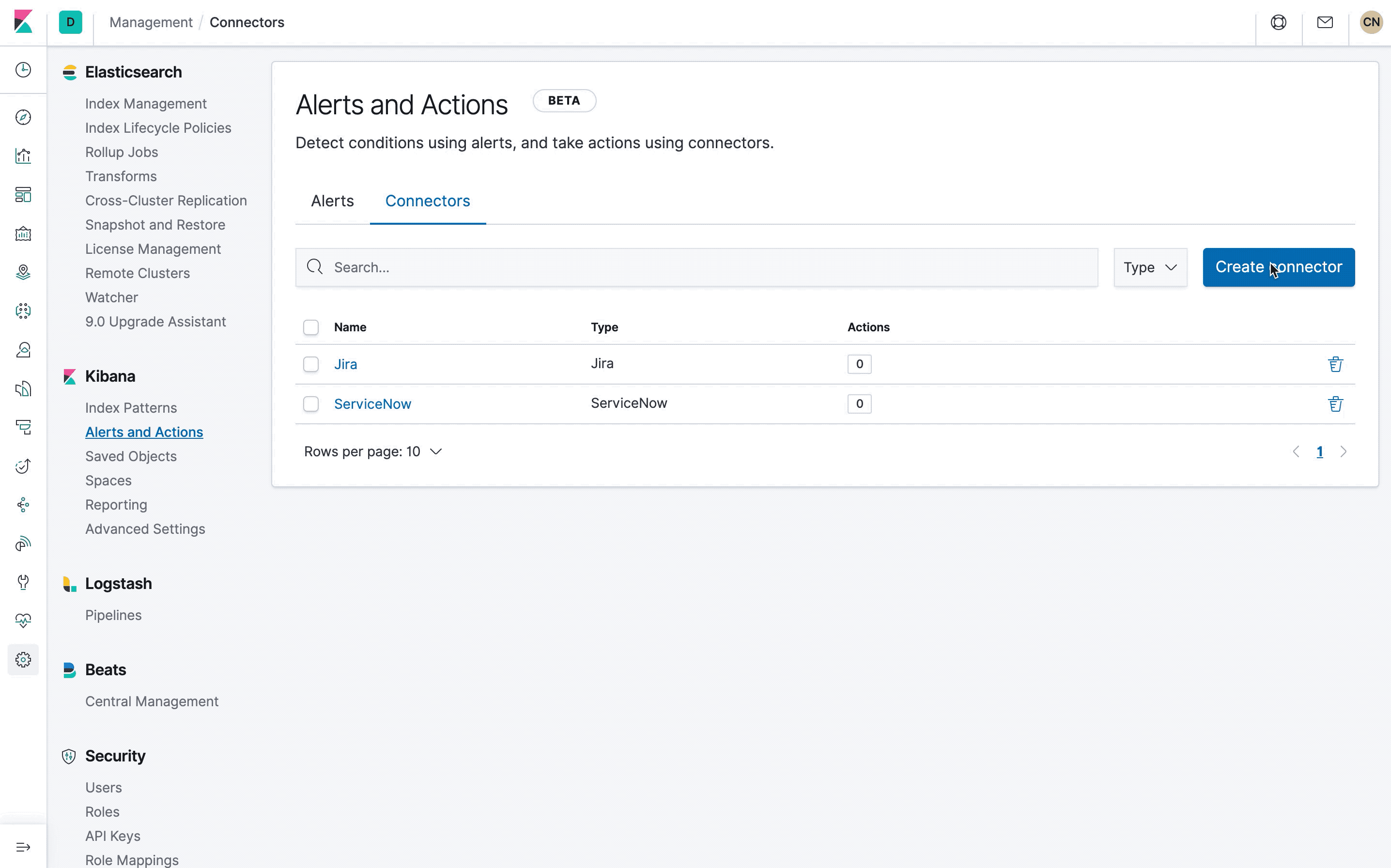Screen dimensions: 1391x868
Task: Check the ServiceNow connector row checkbox
Action: pyautogui.click(x=310, y=403)
